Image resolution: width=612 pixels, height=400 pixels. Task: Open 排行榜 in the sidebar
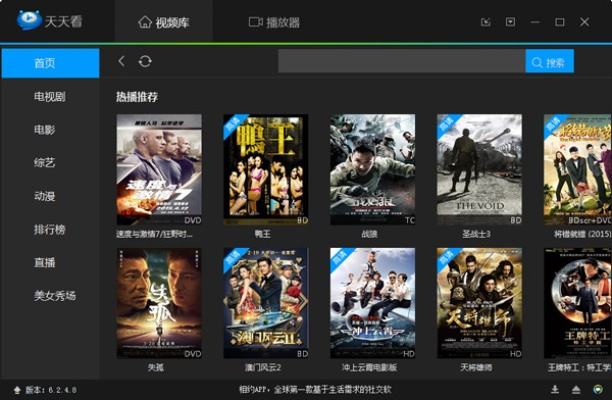50,229
